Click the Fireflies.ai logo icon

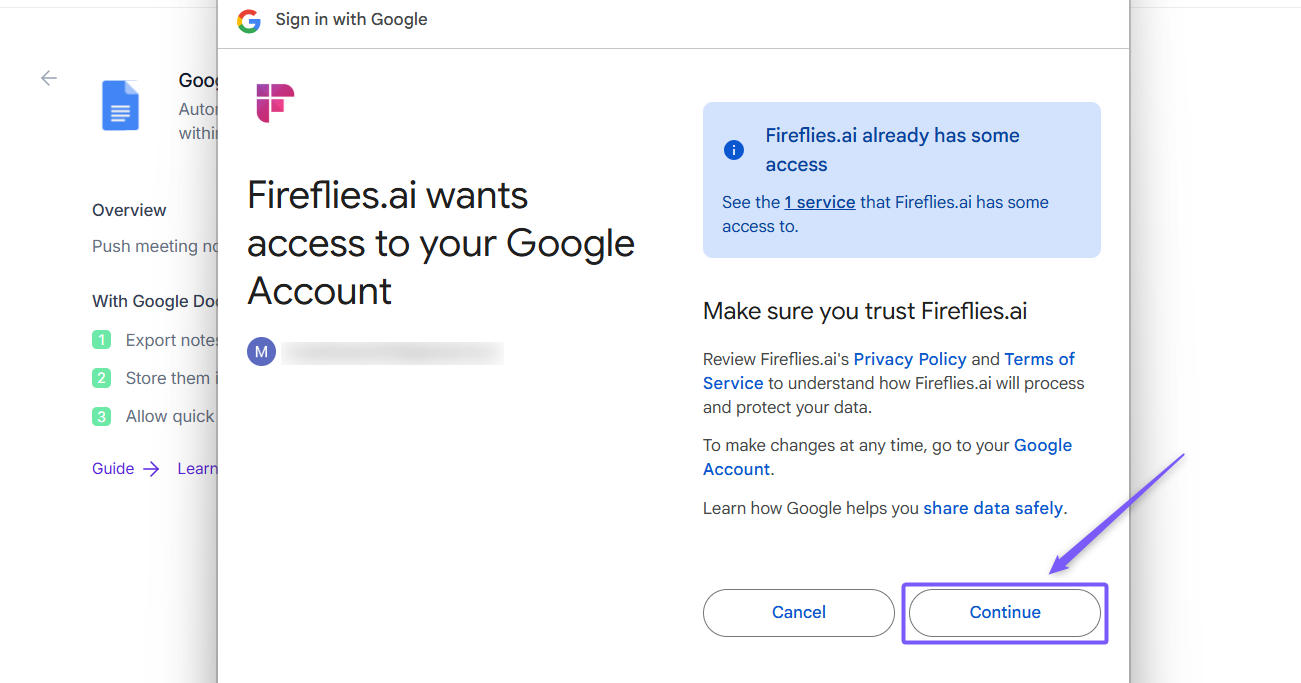click(275, 103)
